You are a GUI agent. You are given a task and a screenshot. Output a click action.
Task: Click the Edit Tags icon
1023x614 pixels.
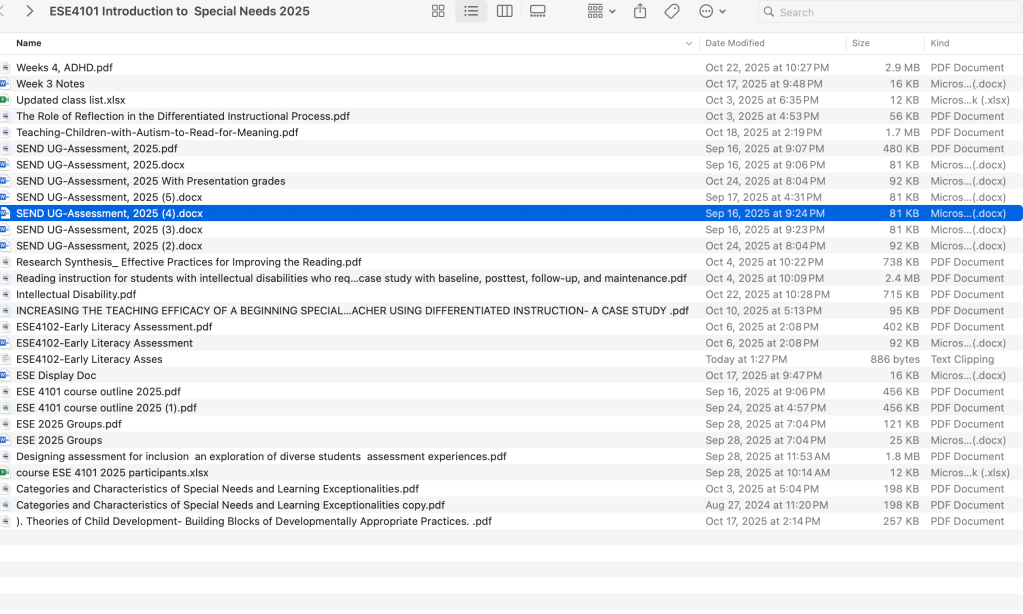(x=672, y=11)
